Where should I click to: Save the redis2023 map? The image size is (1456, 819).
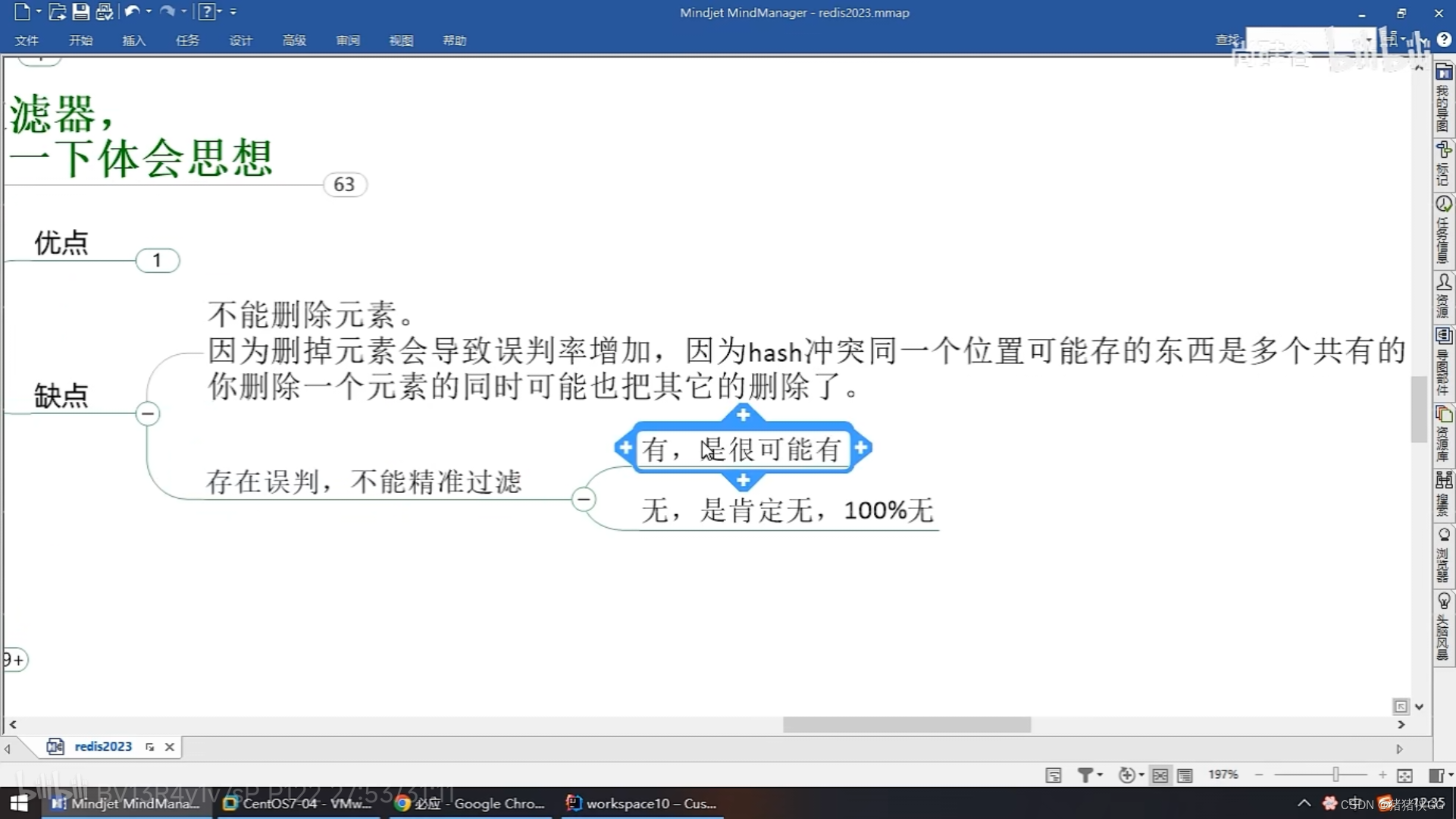pyautogui.click(x=80, y=11)
